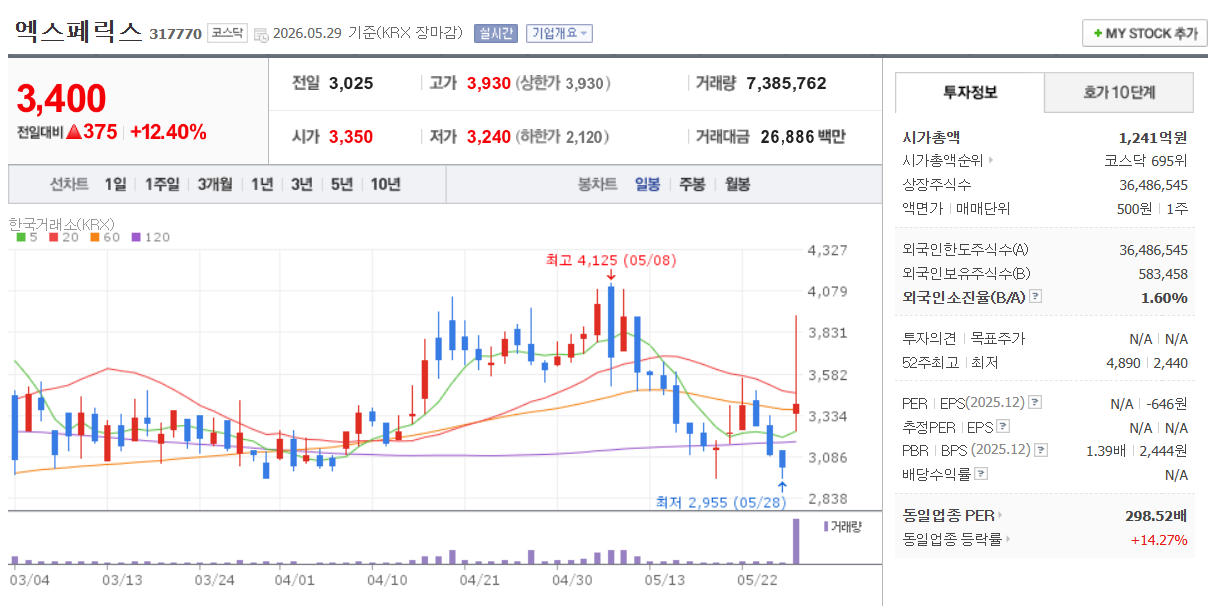Select the 10년 line chart period
Image resolution: width=1219 pixels, height=606 pixels.
click(x=386, y=184)
